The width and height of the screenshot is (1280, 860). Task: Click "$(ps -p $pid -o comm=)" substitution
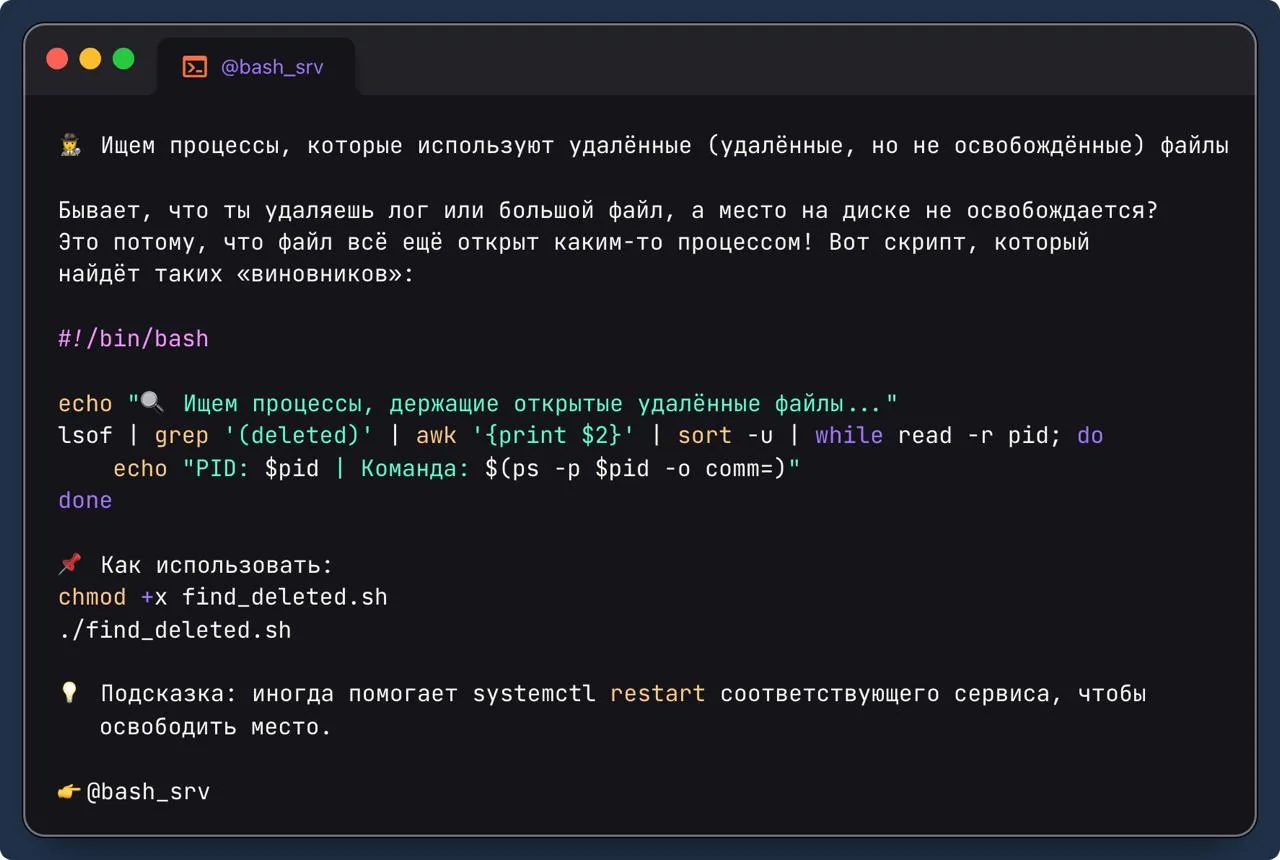(635, 468)
